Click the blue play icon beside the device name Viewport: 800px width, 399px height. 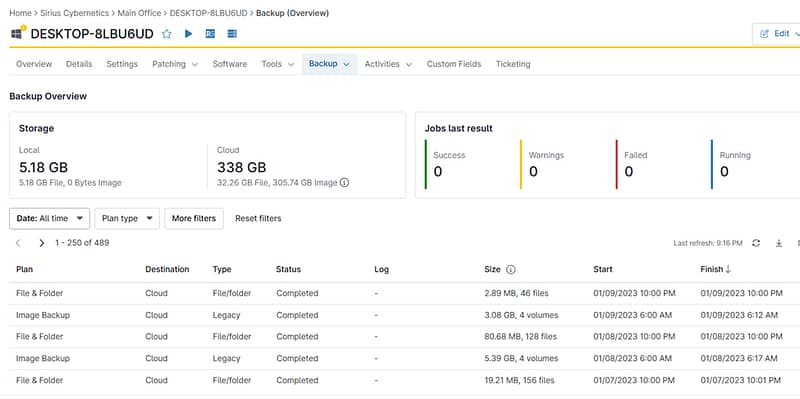pos(188,34)
